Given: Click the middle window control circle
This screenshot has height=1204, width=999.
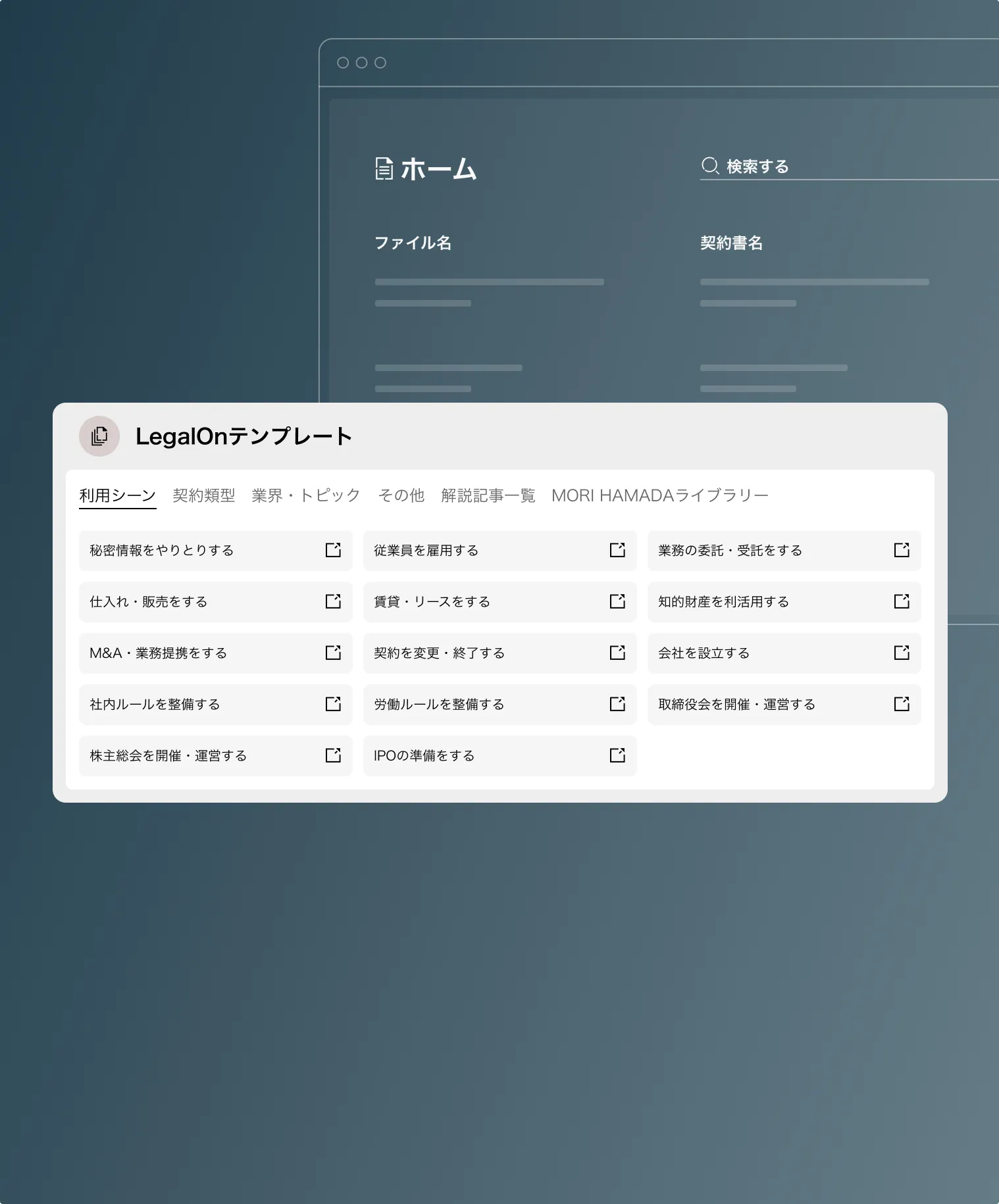Looking at the screenshot, I should (x=361, y=63).
